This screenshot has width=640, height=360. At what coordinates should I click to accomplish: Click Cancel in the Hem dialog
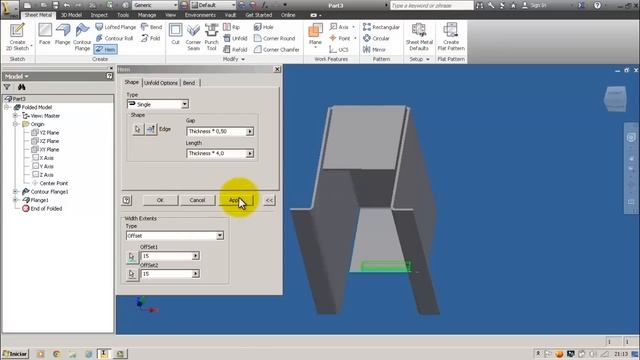(197, 200)
